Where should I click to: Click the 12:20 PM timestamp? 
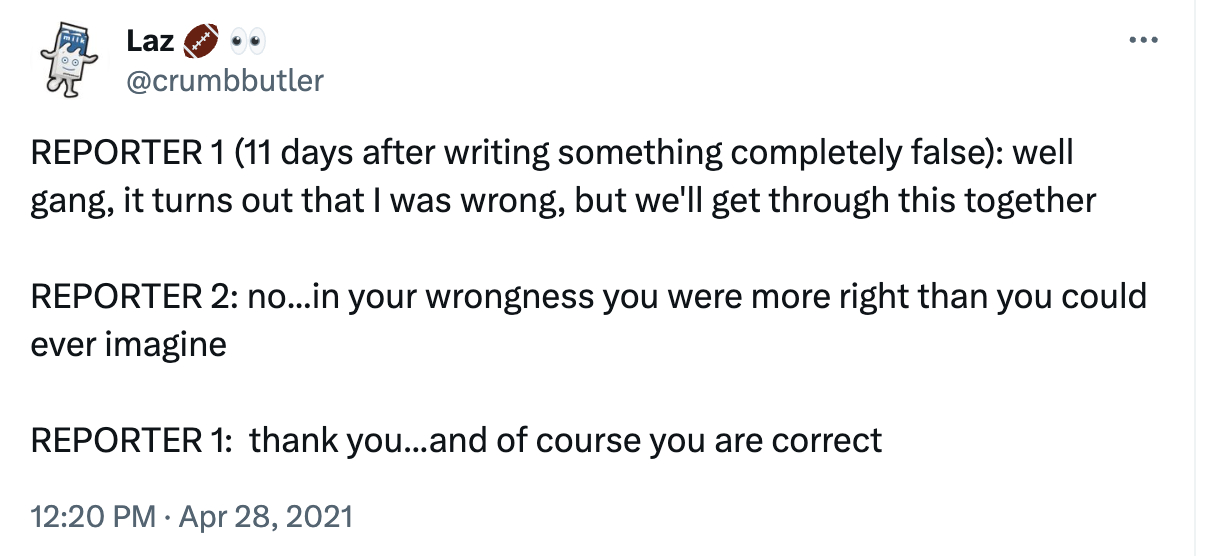93,517
